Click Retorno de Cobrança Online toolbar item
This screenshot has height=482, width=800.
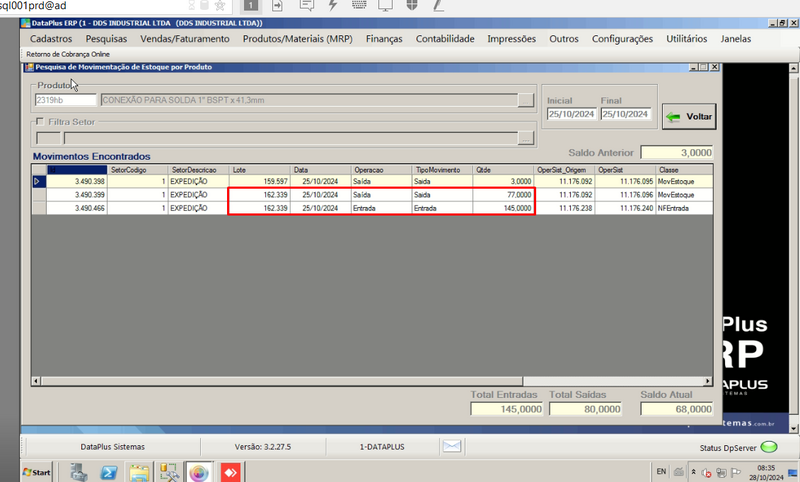tap(68, 54)
